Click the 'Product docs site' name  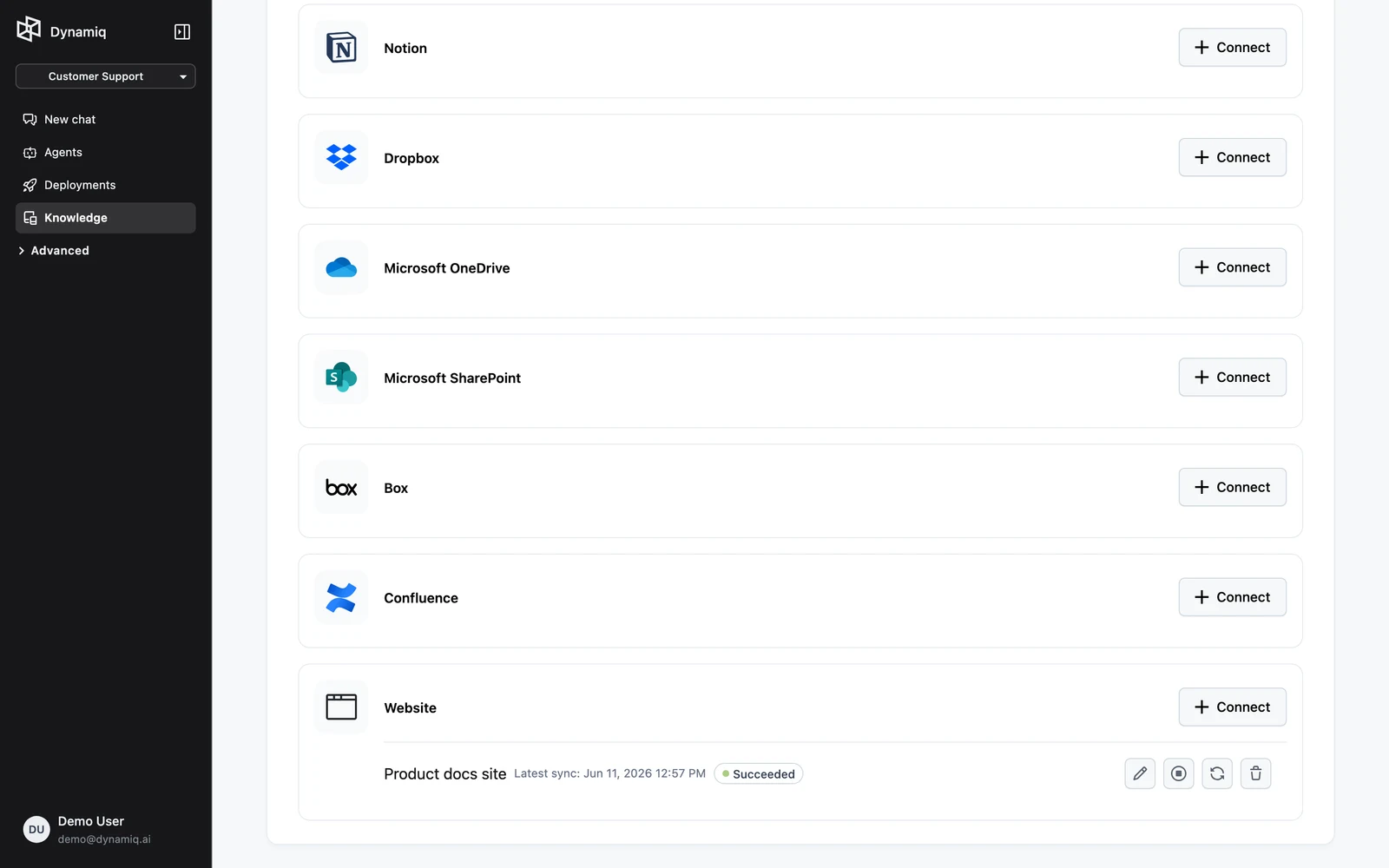(444, 773)
